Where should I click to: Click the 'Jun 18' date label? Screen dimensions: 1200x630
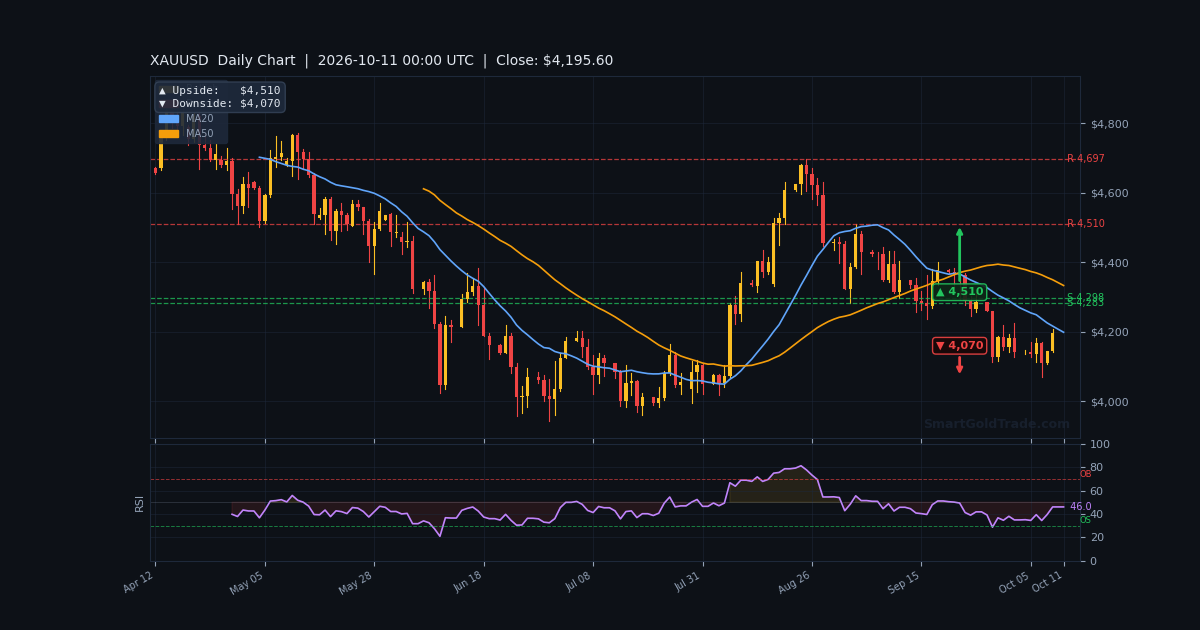point(468,581)
